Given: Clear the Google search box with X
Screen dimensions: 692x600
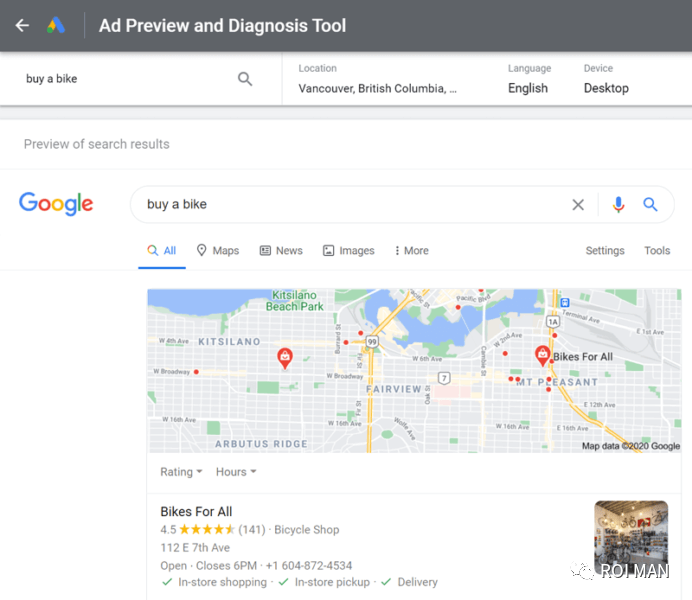Looking at the screenshot, I should [x=578, y=205].
